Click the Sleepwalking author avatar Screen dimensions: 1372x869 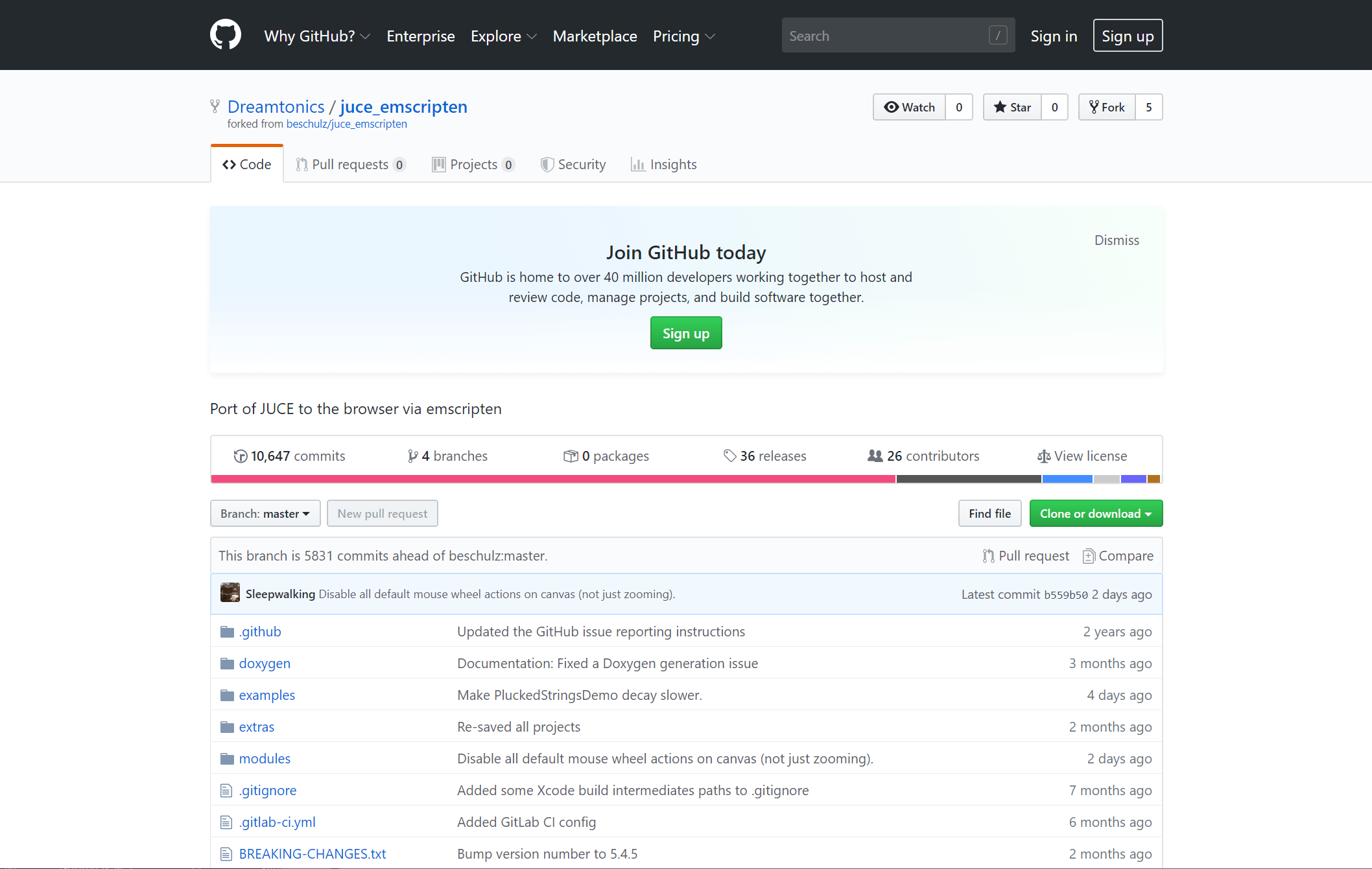pyautogui.click(x=230, y=593)
